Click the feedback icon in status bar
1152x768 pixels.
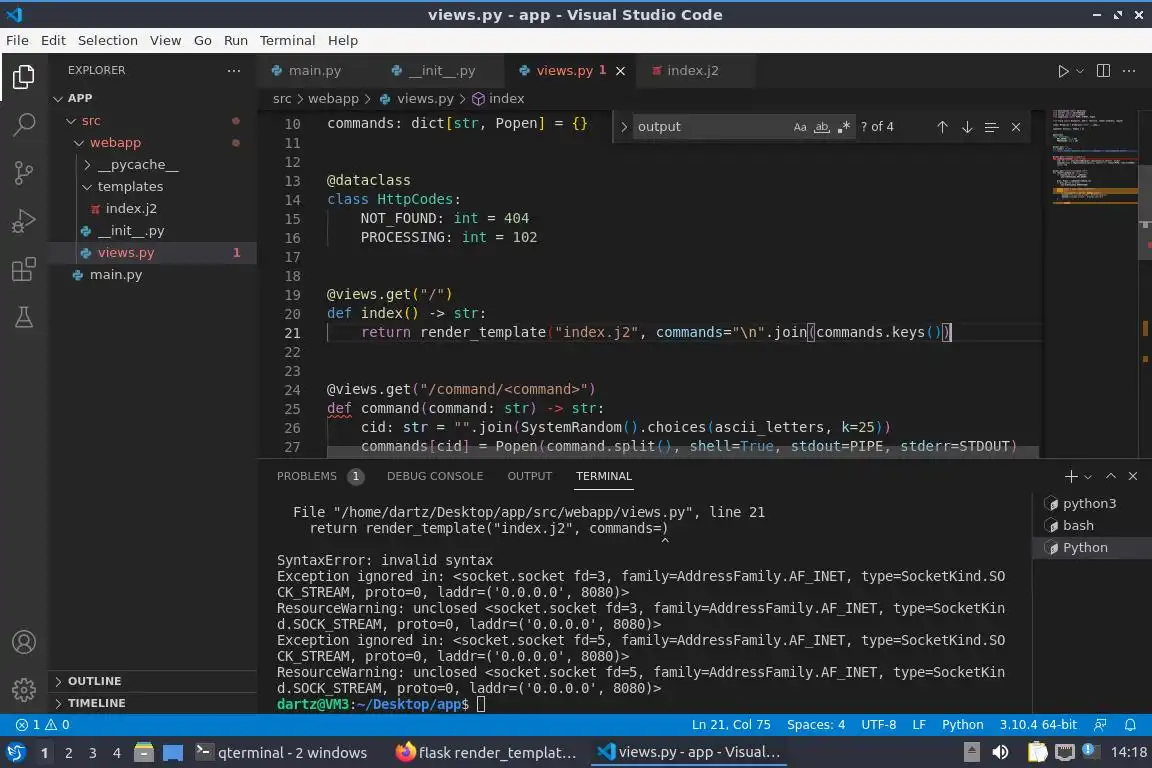pos(1100,725)
